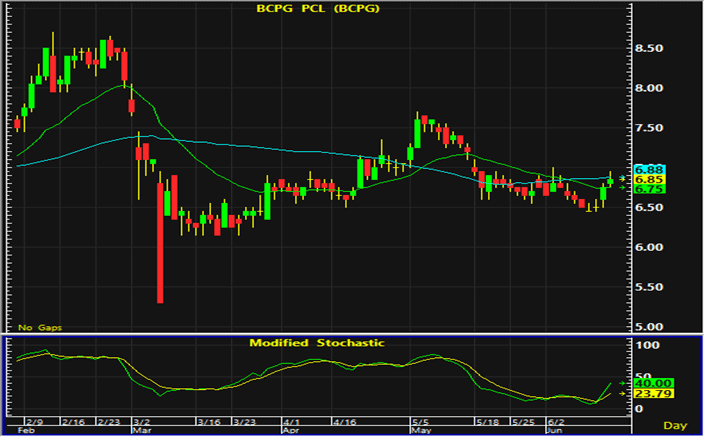Screen dimensions: 705x437
Task: Click the Jun month label
Action: (x=555, y=430)
